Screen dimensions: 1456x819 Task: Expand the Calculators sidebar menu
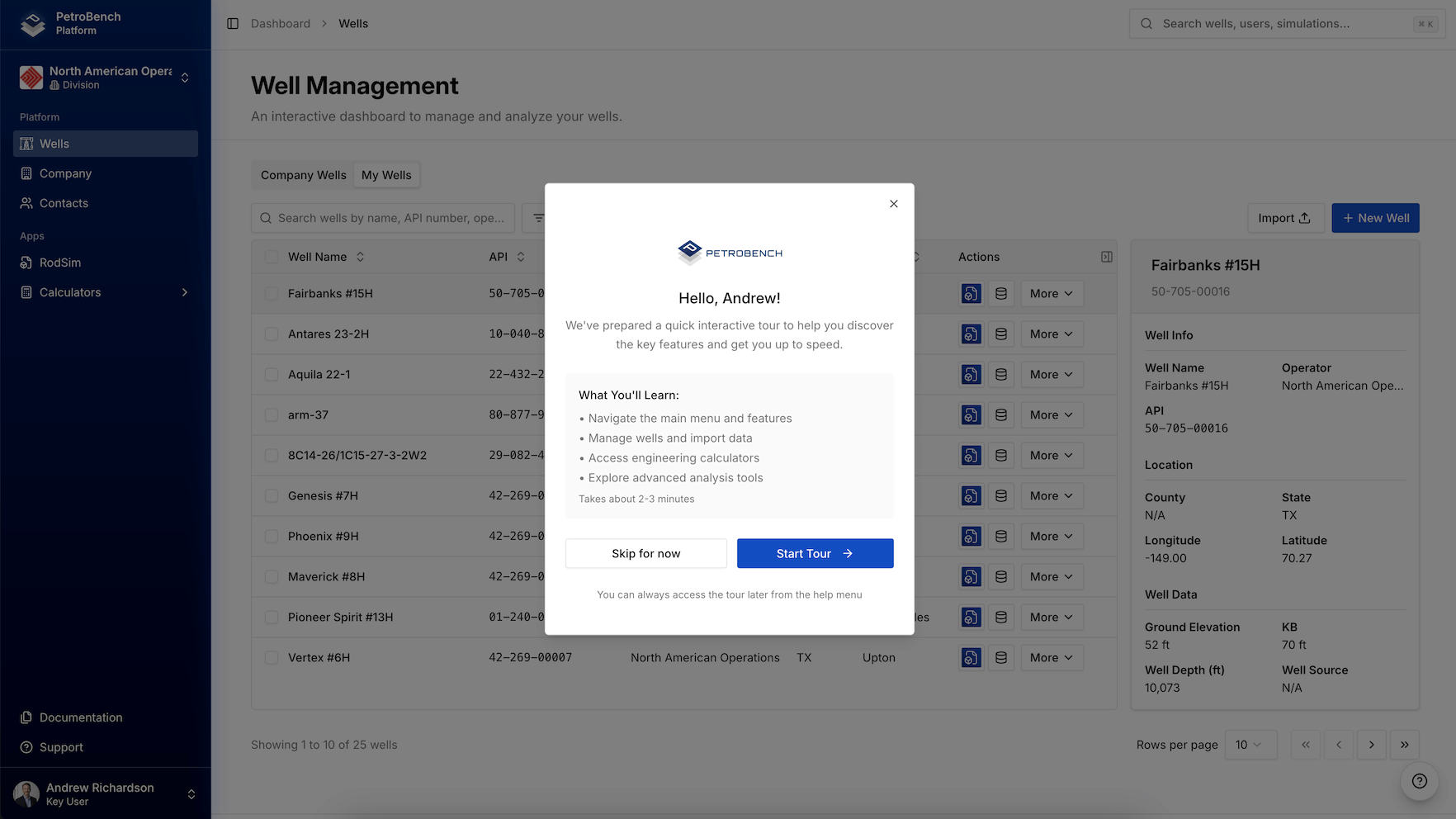point(70,292)
